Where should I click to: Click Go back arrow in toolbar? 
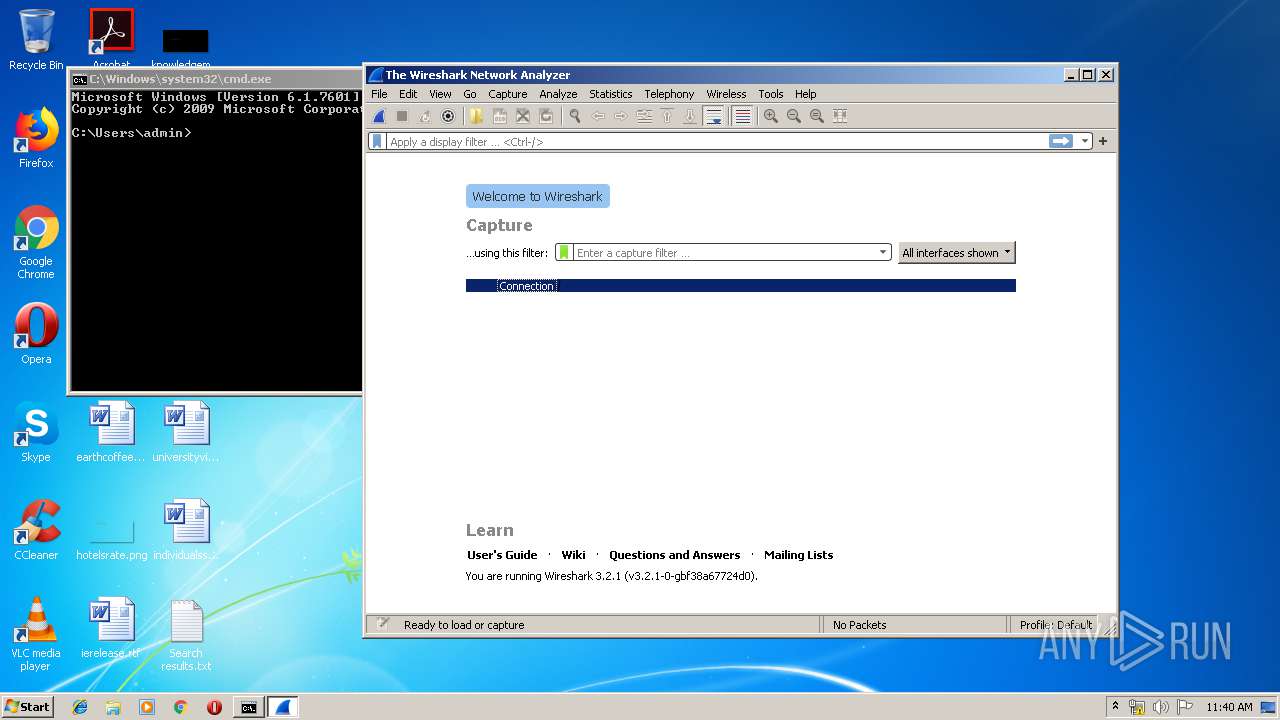(598, 116)
